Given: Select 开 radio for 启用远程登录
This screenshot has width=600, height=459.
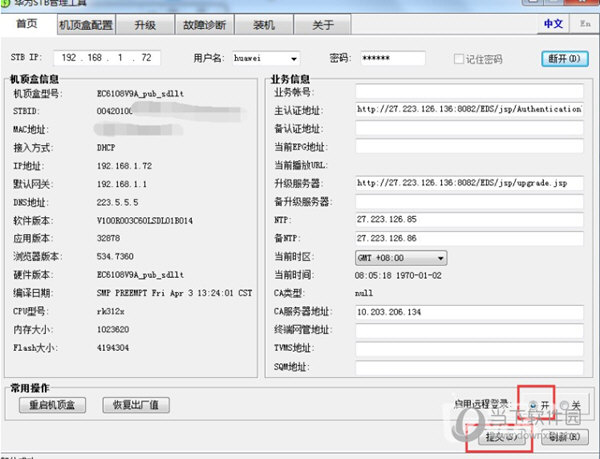Looking at the screenshot, I should coord(533,405).
